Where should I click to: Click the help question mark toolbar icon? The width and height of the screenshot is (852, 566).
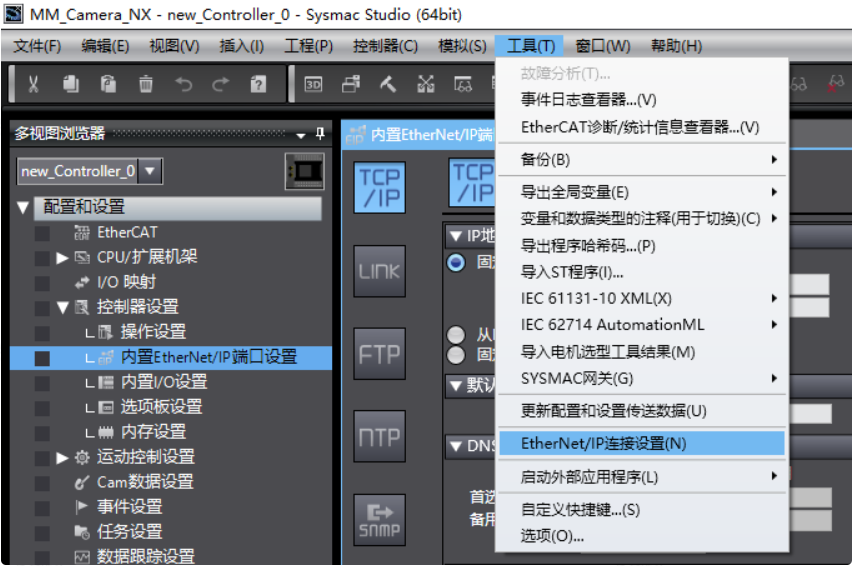(258, 84)
